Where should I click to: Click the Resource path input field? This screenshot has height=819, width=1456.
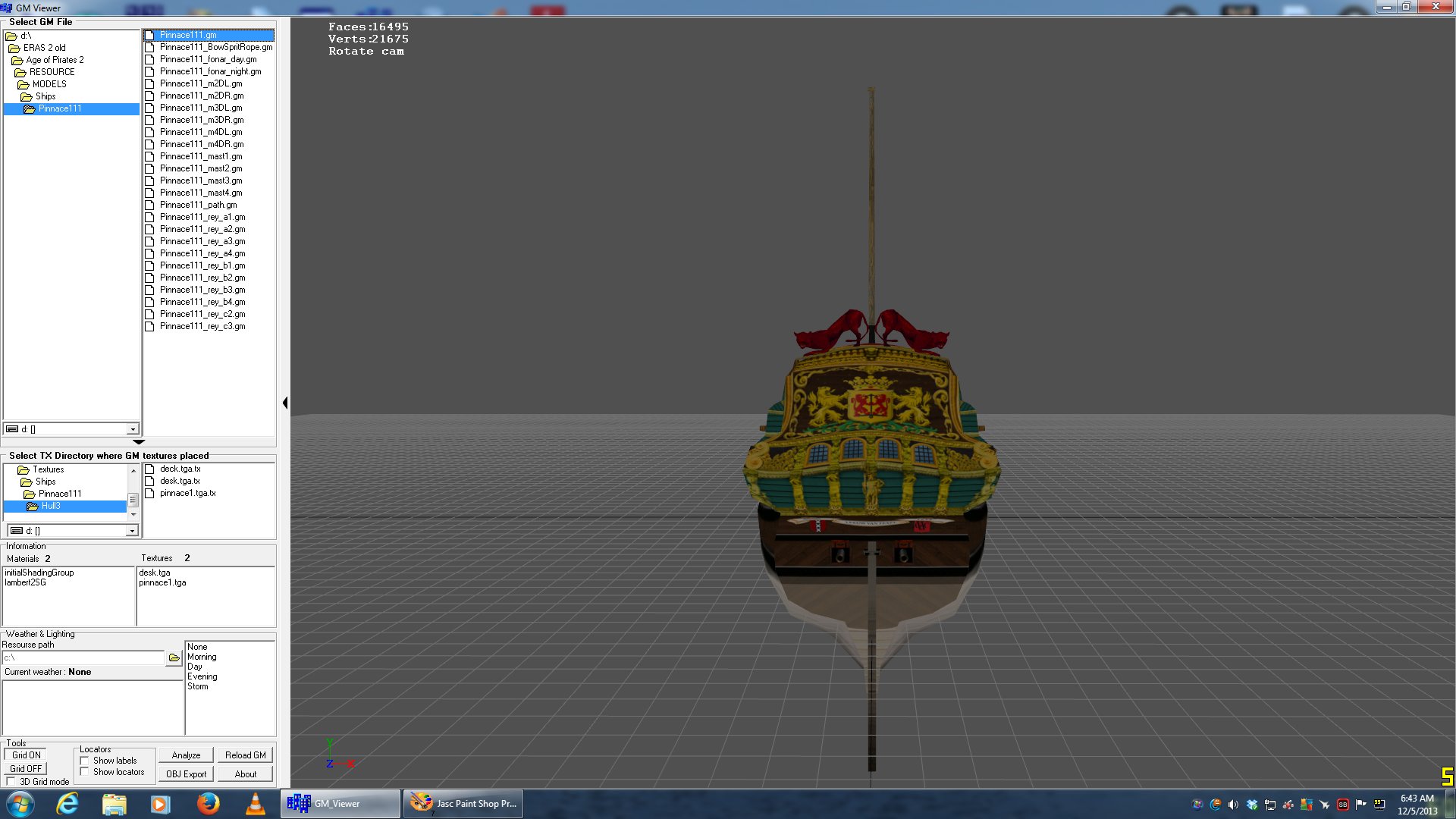click(x=83, y=657)
